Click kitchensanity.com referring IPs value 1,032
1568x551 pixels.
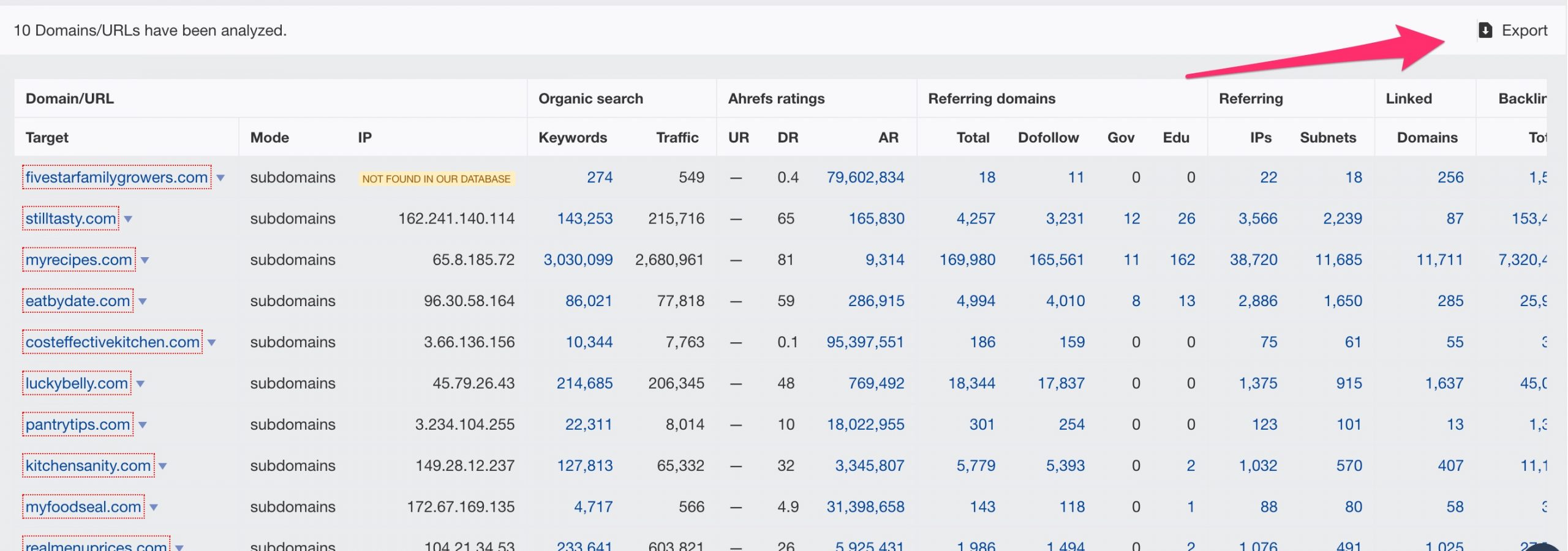pos(1258,465)
